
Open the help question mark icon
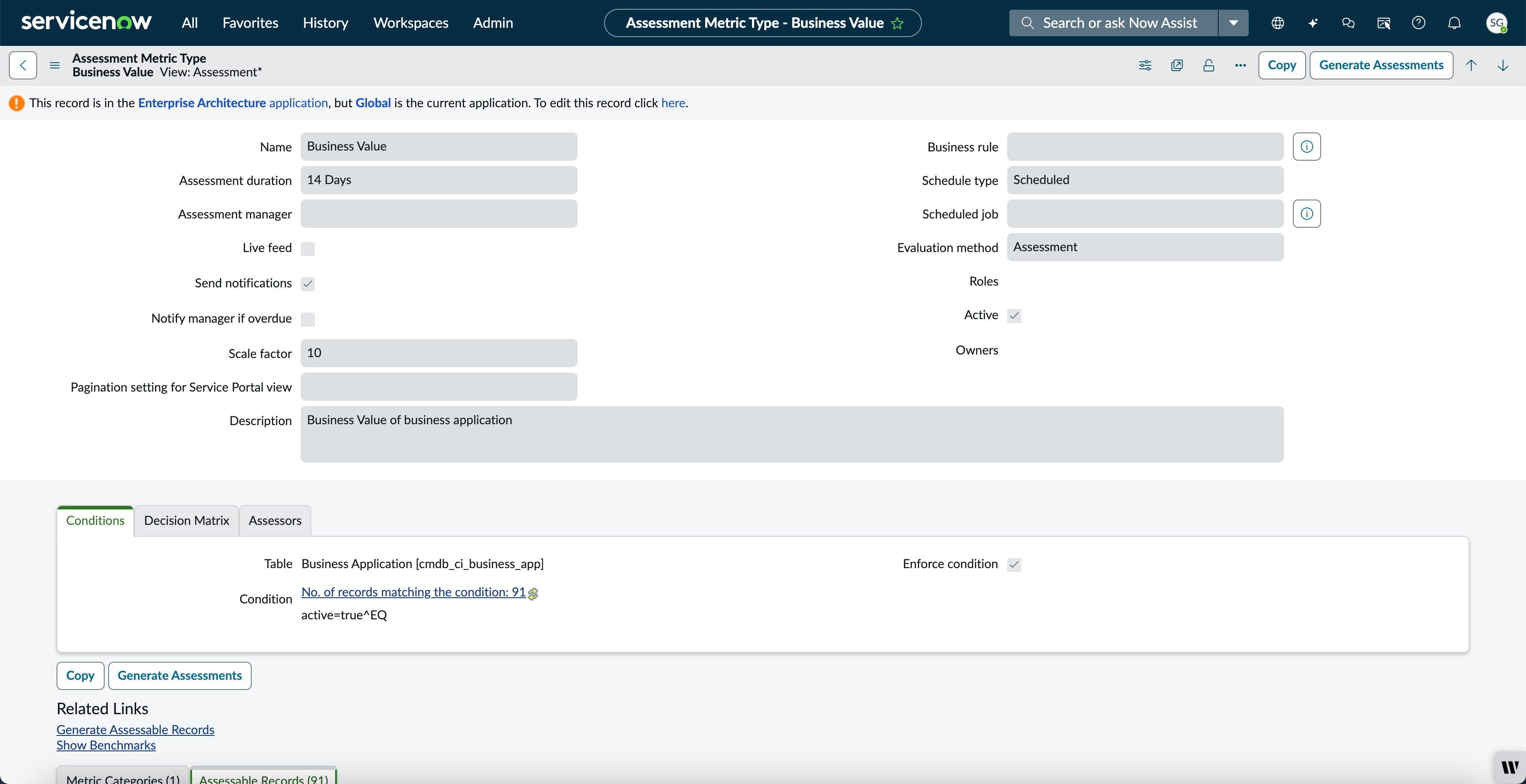click(x=1419, y=23)
